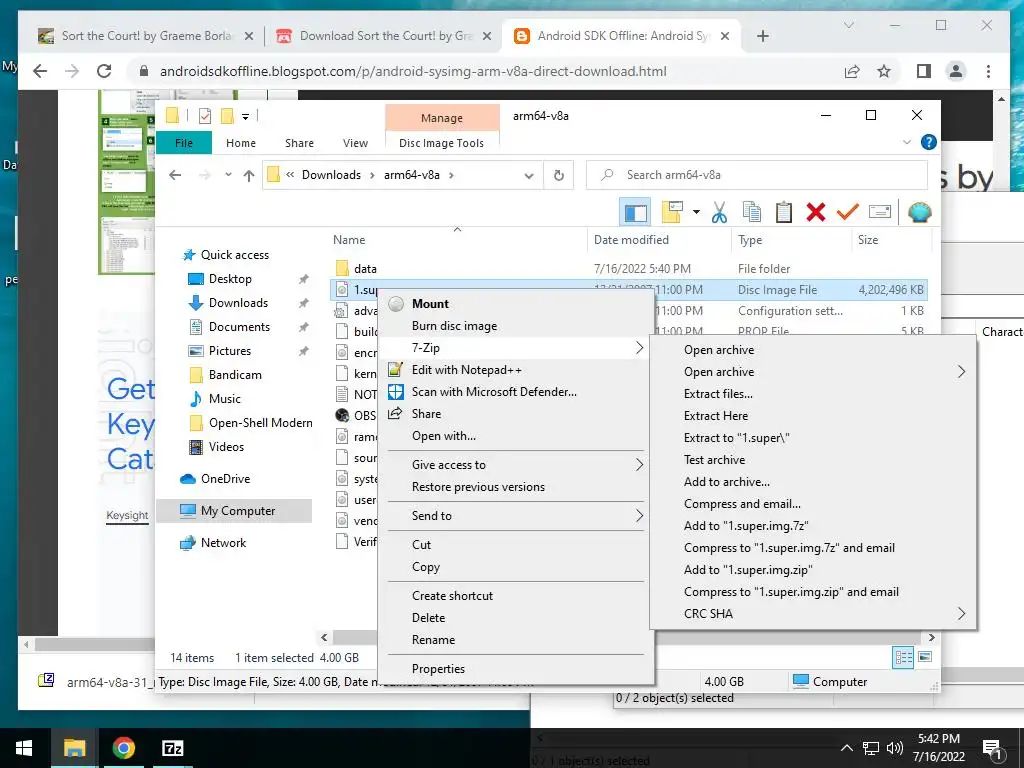1024x768 pixels.
Task: Open the Home ribbon tab
Action: pyautogui.click(x=241, y=143)
